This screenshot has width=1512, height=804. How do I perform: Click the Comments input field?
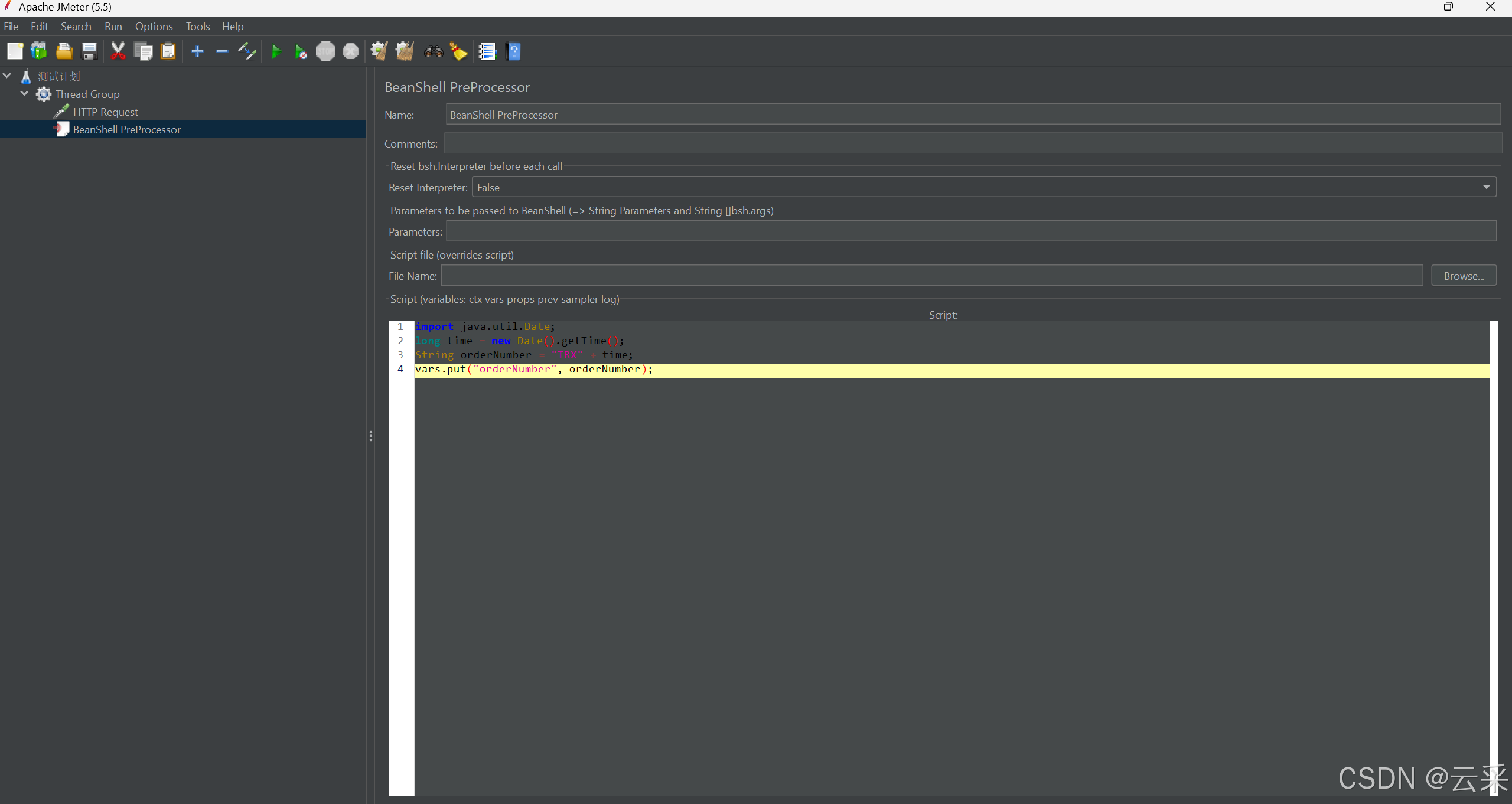[973, 143]
